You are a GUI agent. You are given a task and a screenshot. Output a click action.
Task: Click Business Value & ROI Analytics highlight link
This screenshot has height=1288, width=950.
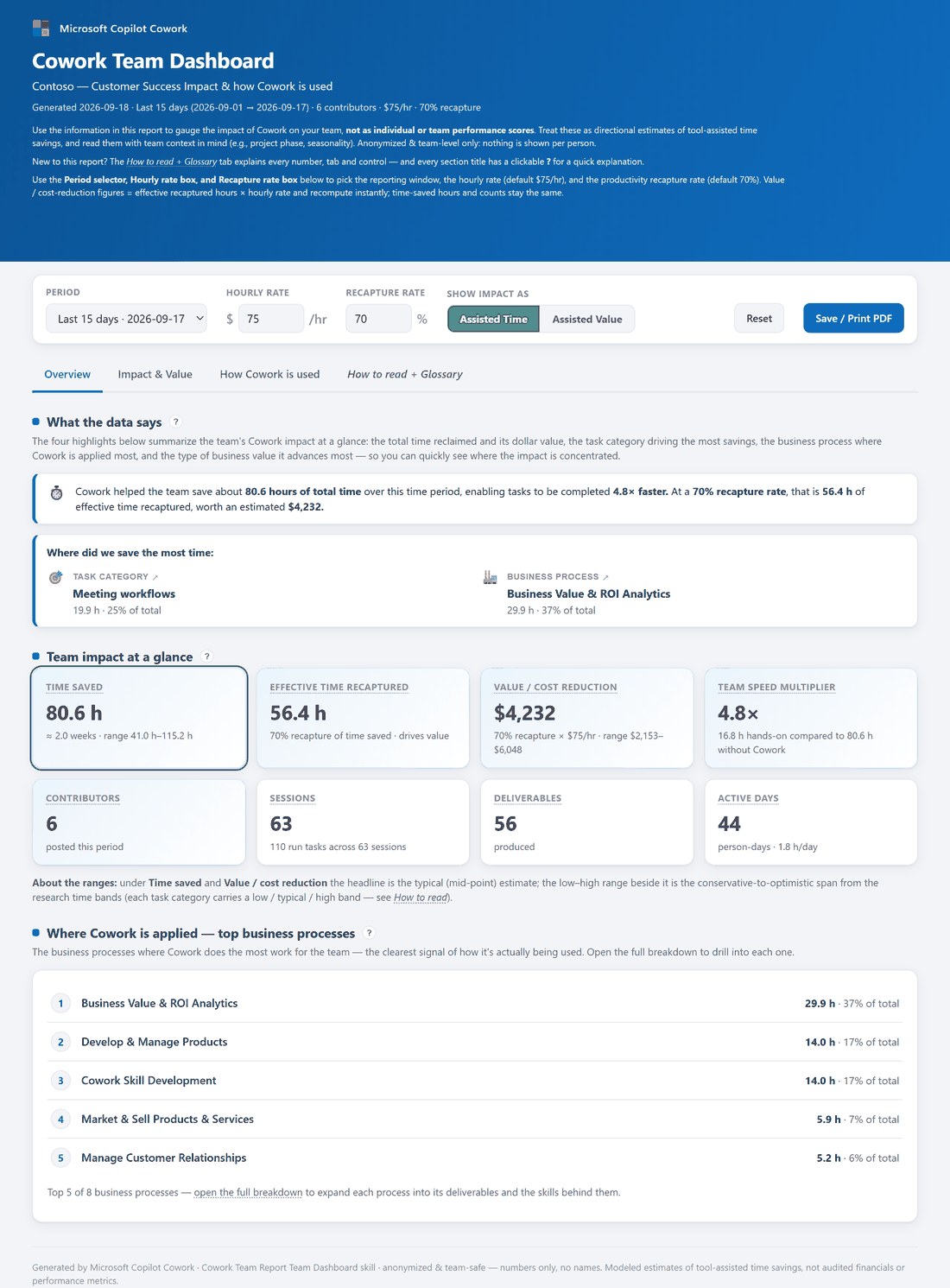coord(588,593)
